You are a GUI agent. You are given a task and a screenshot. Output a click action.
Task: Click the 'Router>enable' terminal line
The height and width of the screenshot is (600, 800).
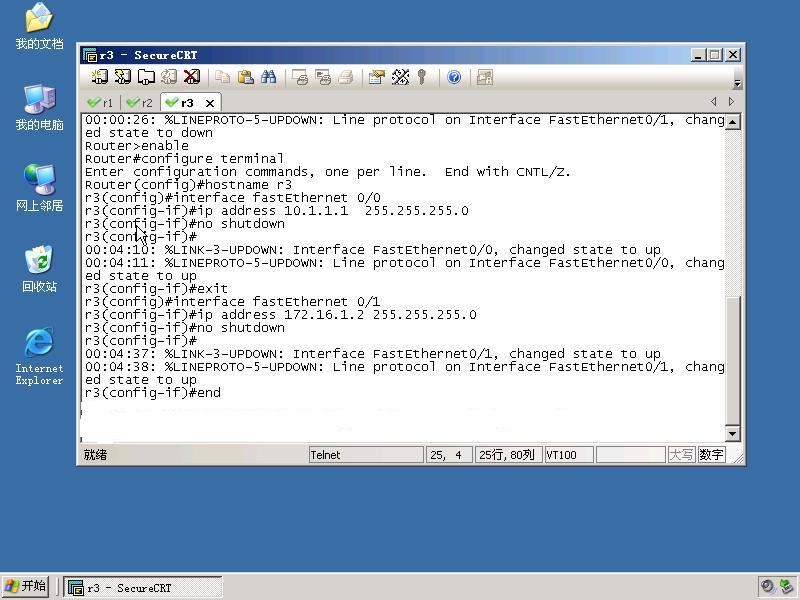(x=137, y=146)
